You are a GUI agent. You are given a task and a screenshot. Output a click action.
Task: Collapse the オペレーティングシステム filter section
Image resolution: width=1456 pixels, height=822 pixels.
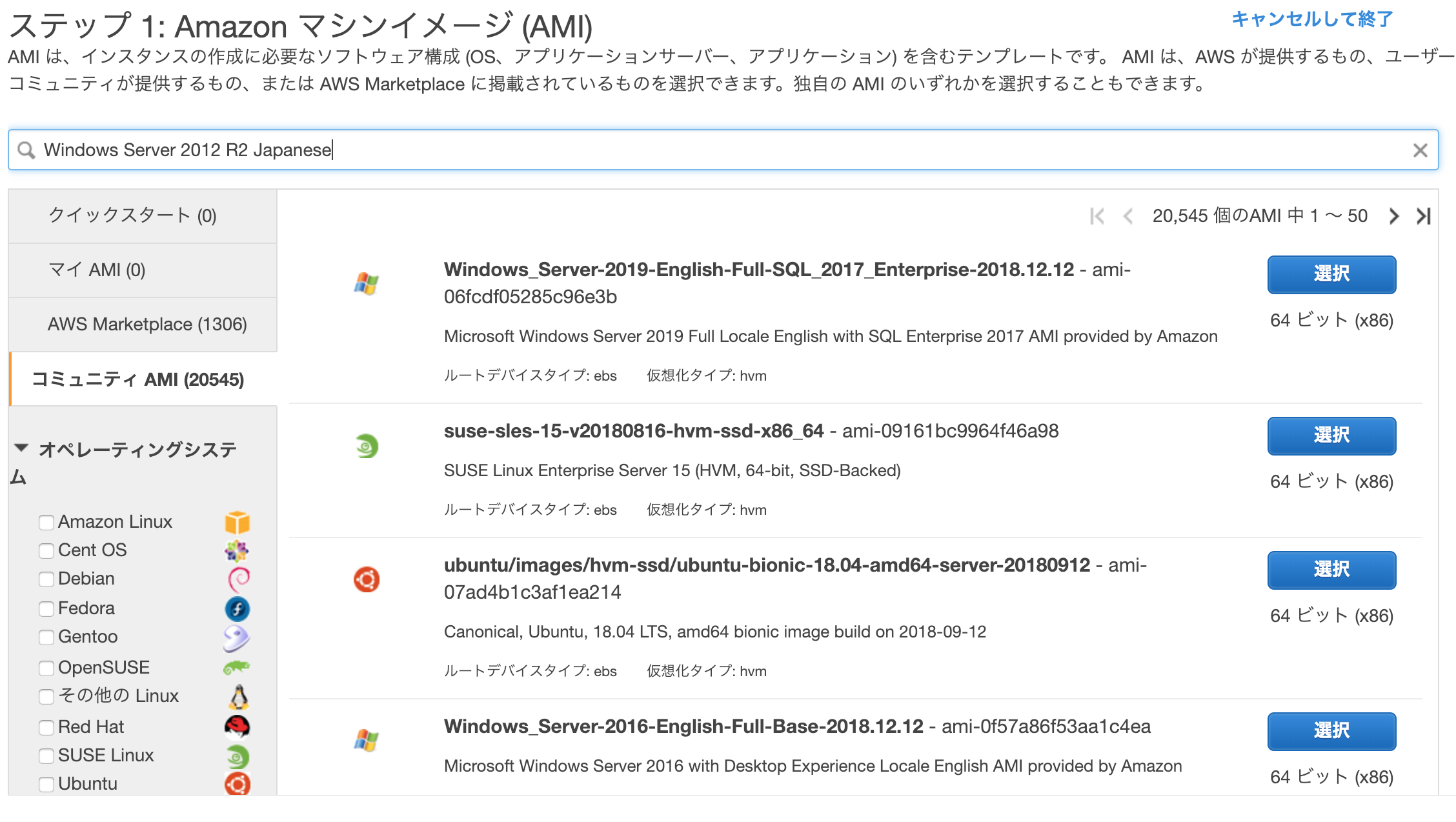point(21,448)
